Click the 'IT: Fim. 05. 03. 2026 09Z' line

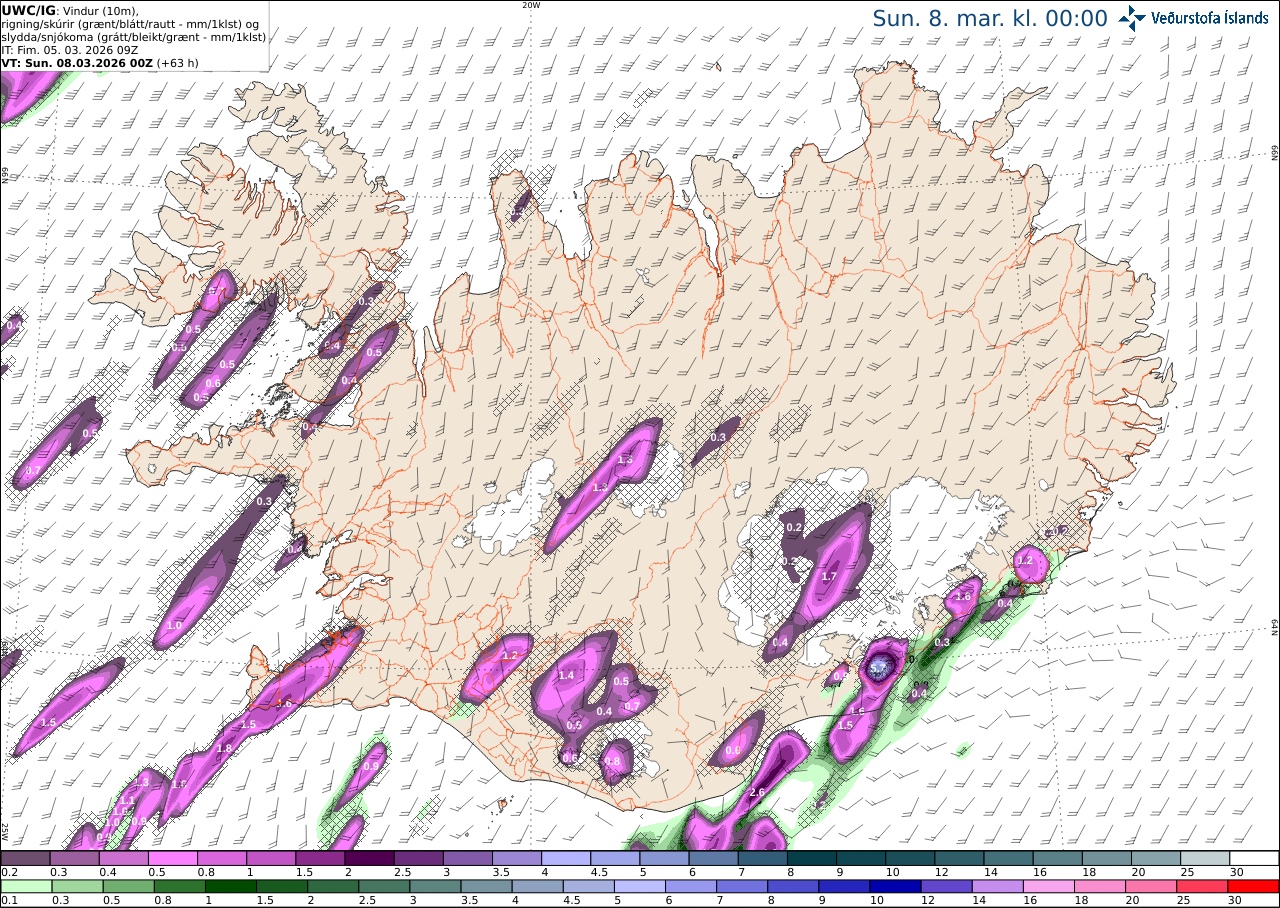pyautogui.click(x=68, y=49)
